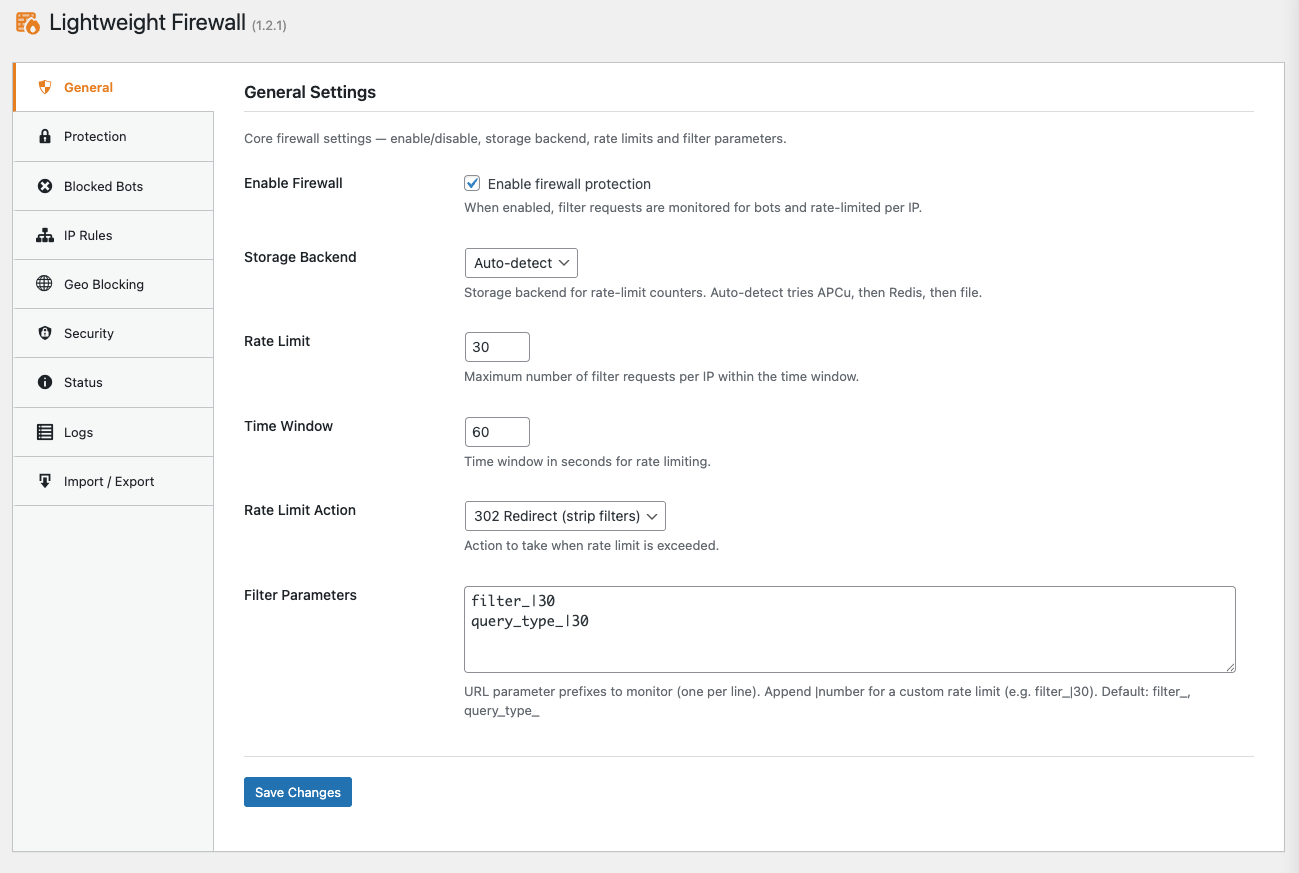The width and height of the screenshot is (1299, 873).
Task: Click inside the Filter Parameters text area
Action: pyautogui.click(x=848, y=628)
